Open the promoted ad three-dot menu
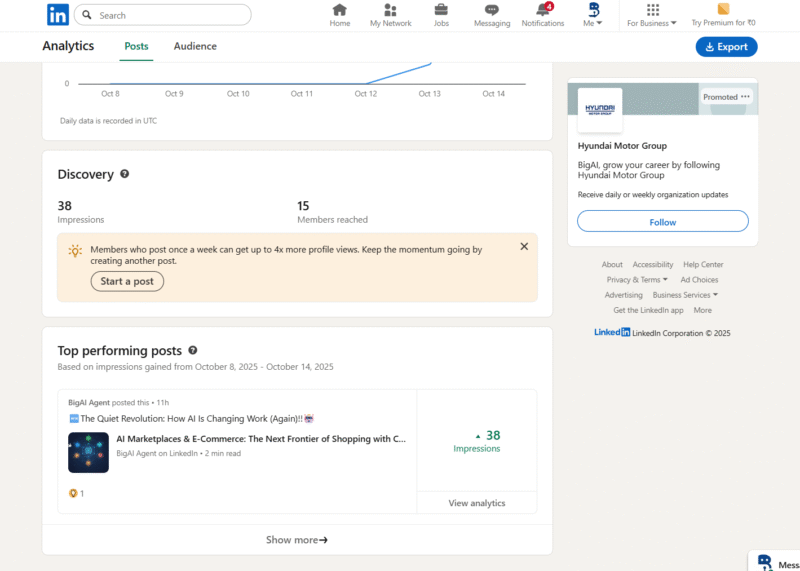 point(745,97)
